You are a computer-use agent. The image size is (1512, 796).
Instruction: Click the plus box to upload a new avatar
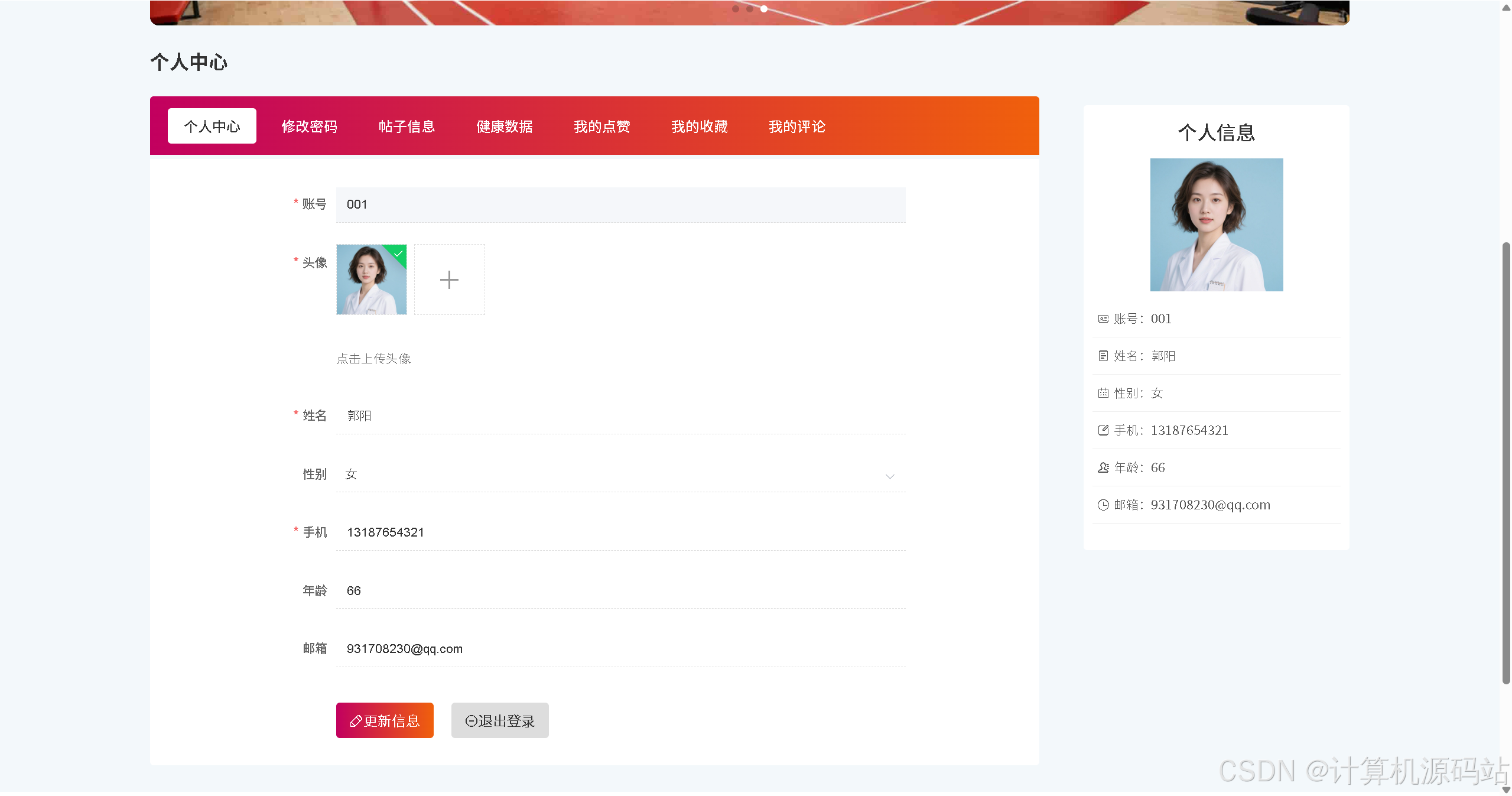coord(449,280)
